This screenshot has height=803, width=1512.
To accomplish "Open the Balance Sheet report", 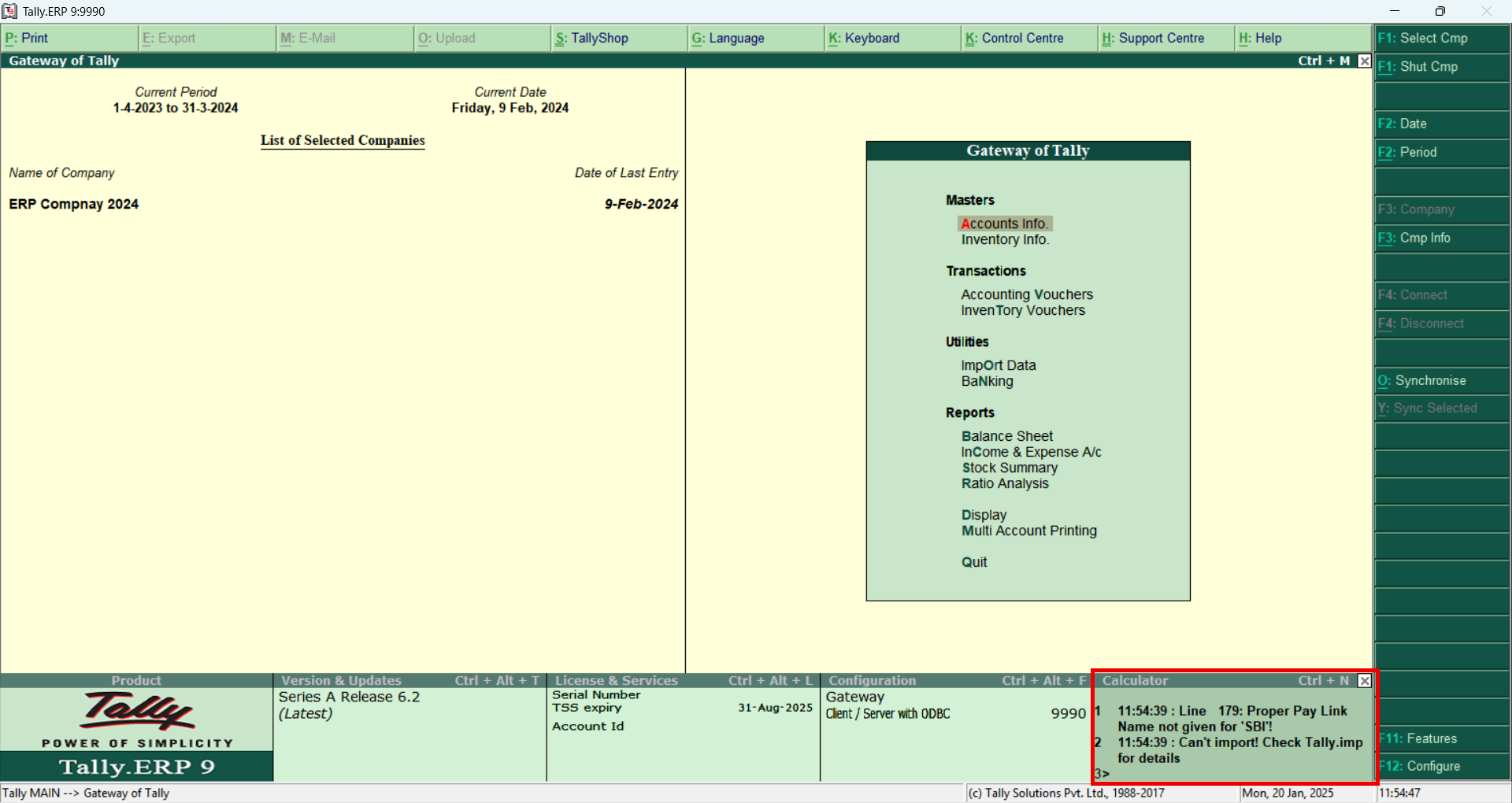I will tap(1007, 436).
